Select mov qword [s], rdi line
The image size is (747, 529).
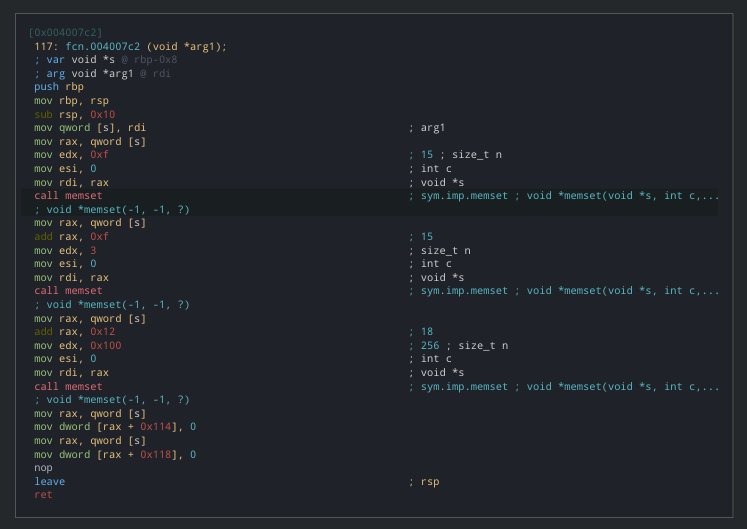pyautogui.click(x=89, y=128)
